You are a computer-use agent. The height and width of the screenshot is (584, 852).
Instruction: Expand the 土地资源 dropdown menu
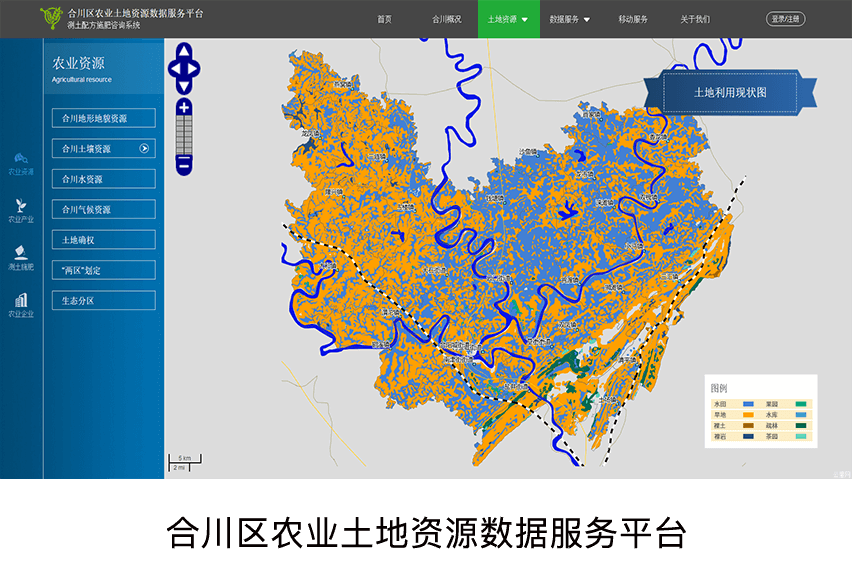508,19
